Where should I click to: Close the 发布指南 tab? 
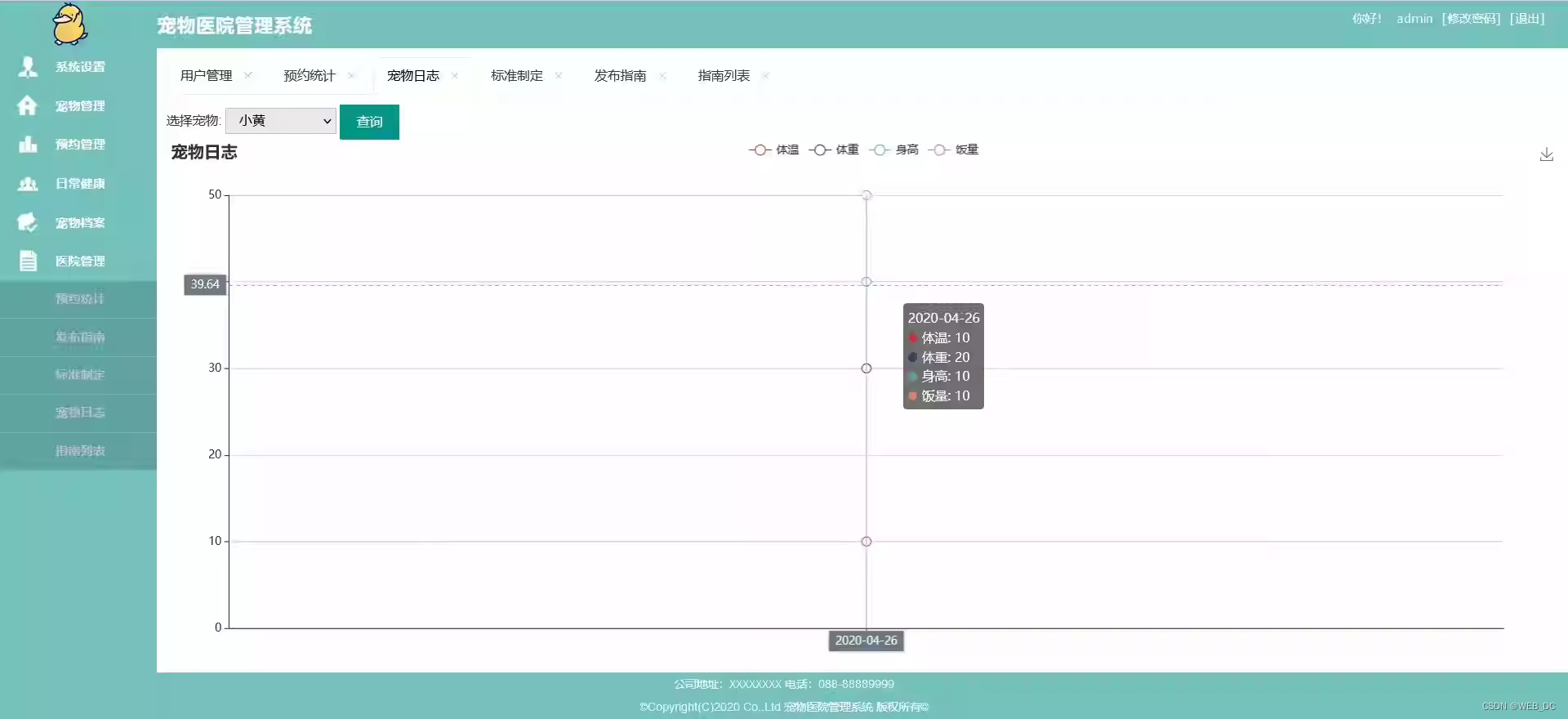coord(662,75)
